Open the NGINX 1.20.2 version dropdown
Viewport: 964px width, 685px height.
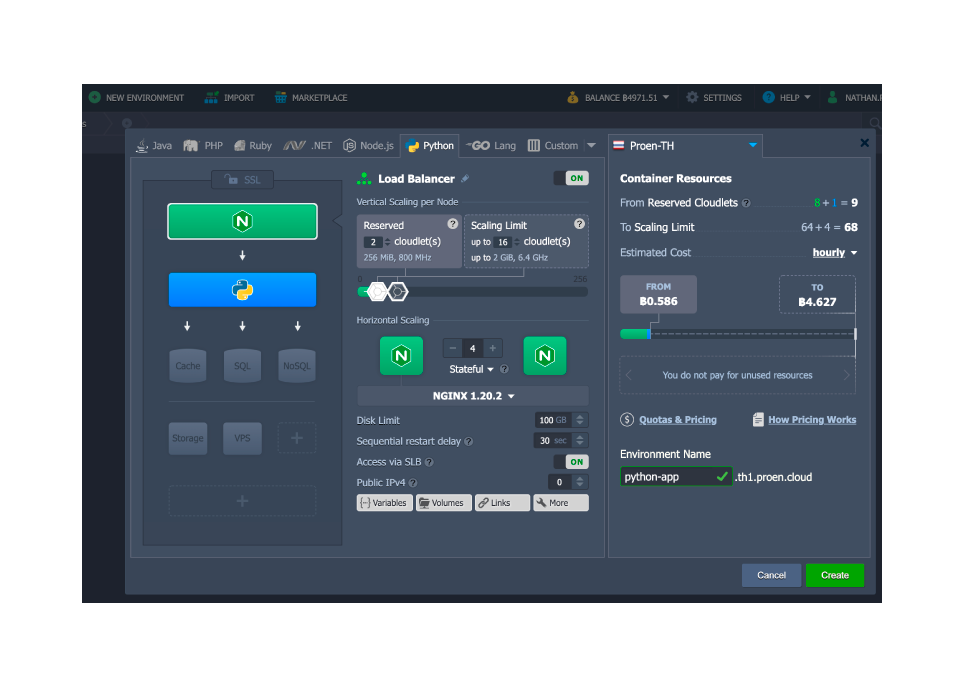[473, 396]
